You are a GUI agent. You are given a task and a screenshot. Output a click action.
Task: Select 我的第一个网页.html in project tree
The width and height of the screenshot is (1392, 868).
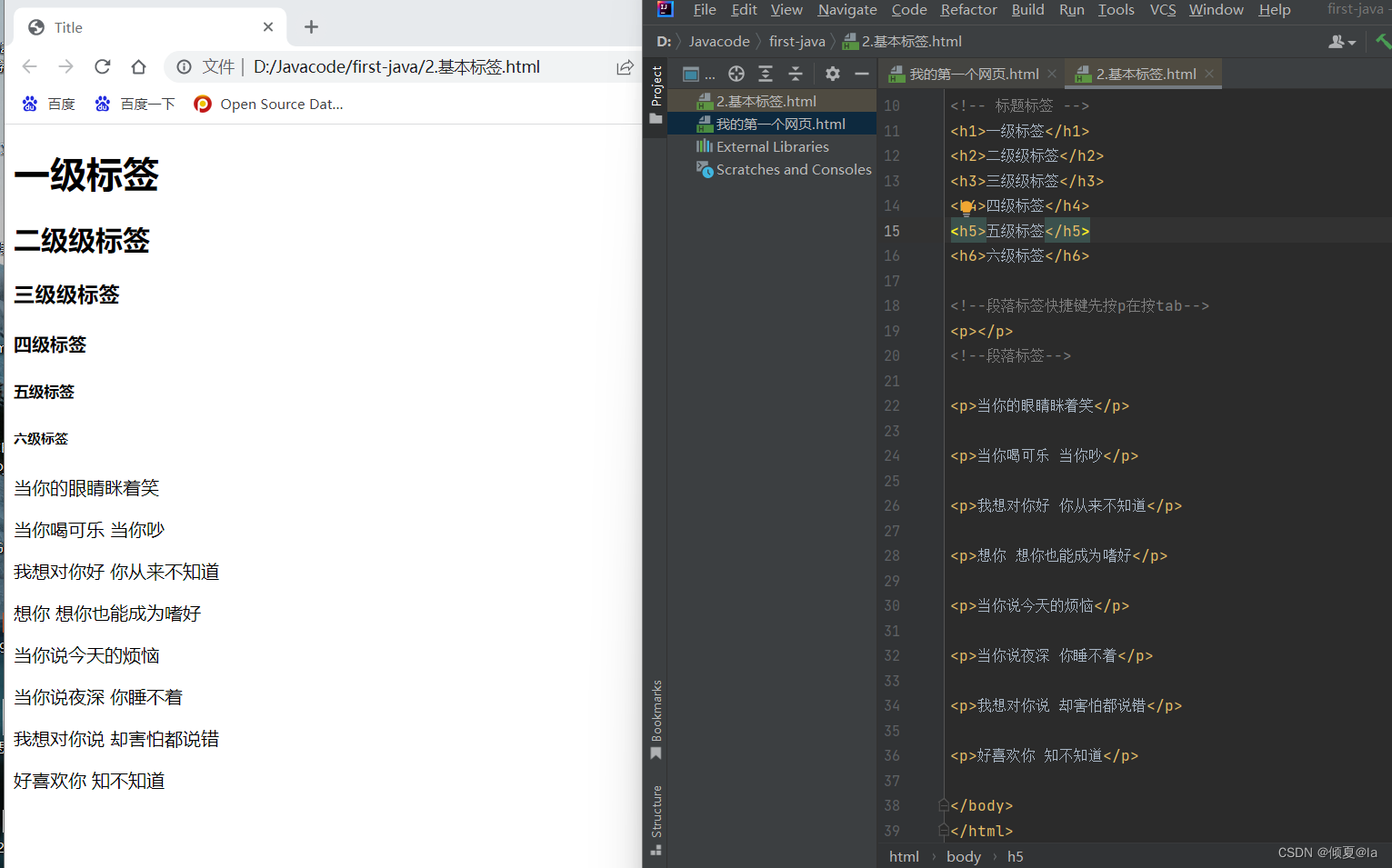pos(773,124)
